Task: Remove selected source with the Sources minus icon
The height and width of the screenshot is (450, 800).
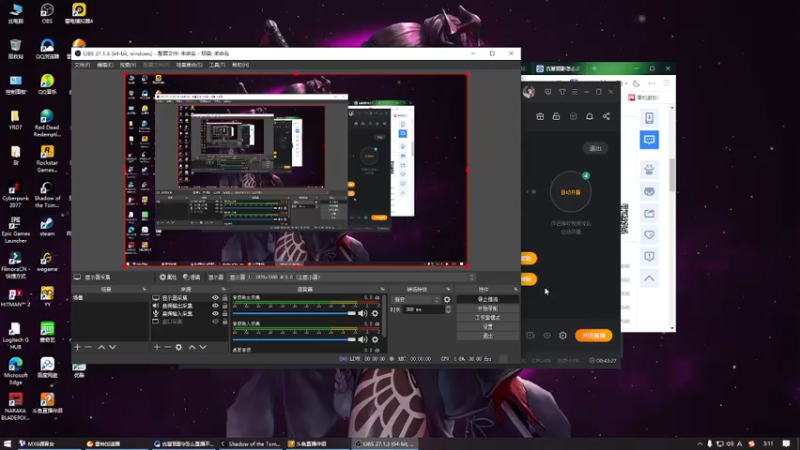Action: point(167,347)
